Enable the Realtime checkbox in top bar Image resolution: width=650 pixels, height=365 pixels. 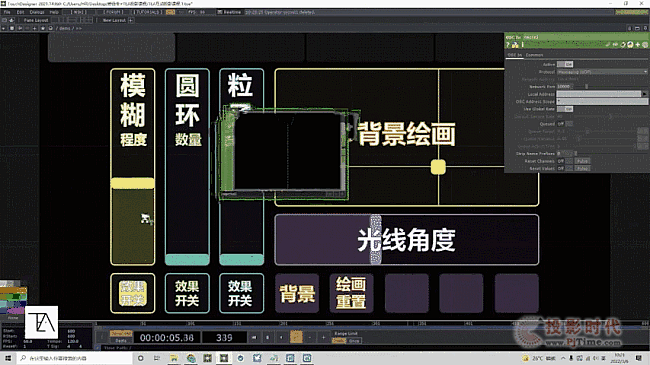220,12
